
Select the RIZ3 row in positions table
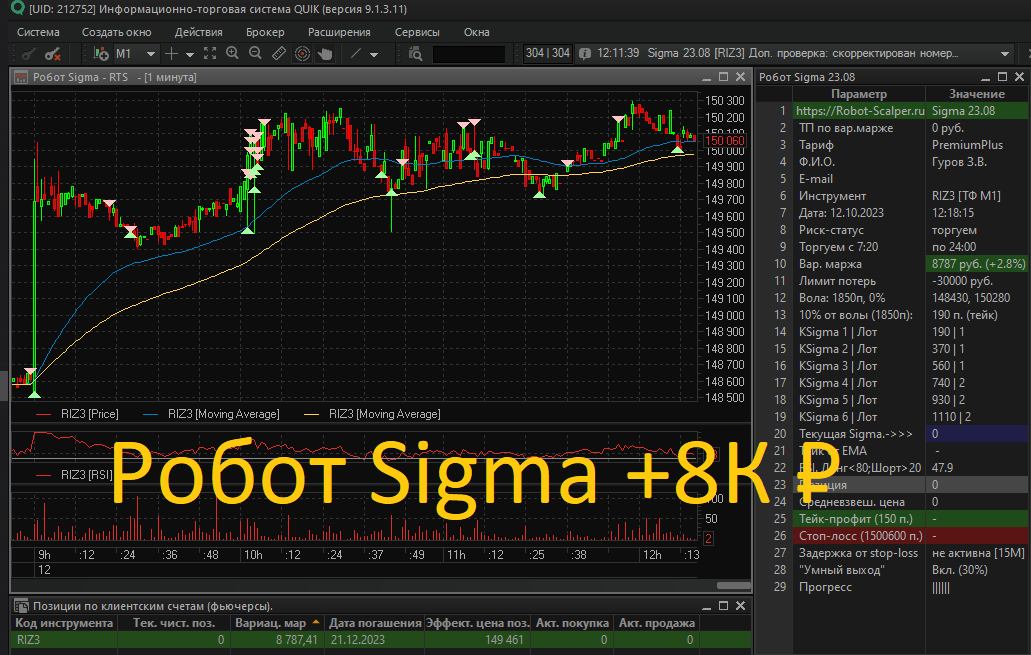pyautogui.click(x=381, y=639)
